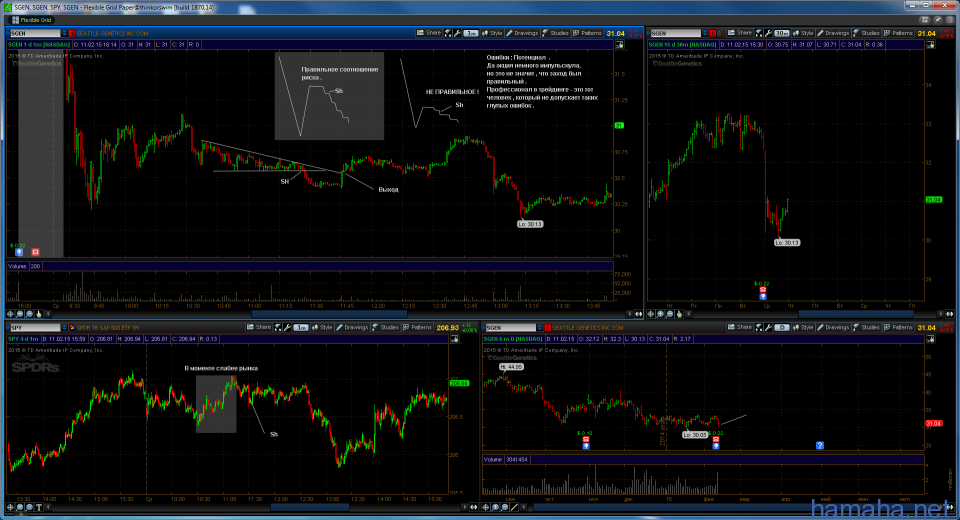Image resolution: width=960 pixels, height=520 pixels.
Task: Open Drawings menu in SGEN daily panel
Action: 833,328
